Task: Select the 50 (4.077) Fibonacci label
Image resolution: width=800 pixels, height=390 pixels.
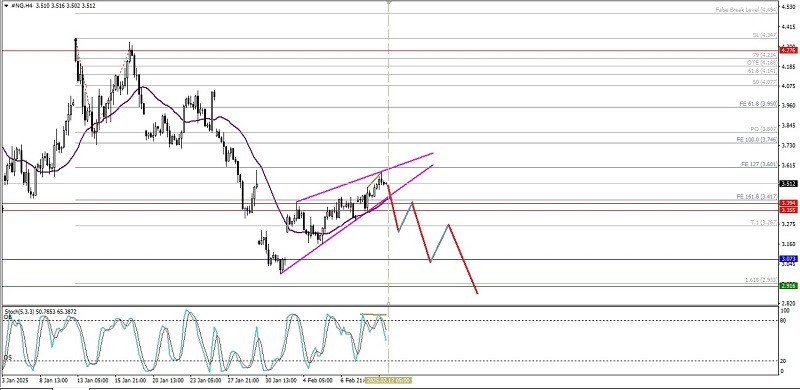Action: pyautogui.click(x=764, y=82)
